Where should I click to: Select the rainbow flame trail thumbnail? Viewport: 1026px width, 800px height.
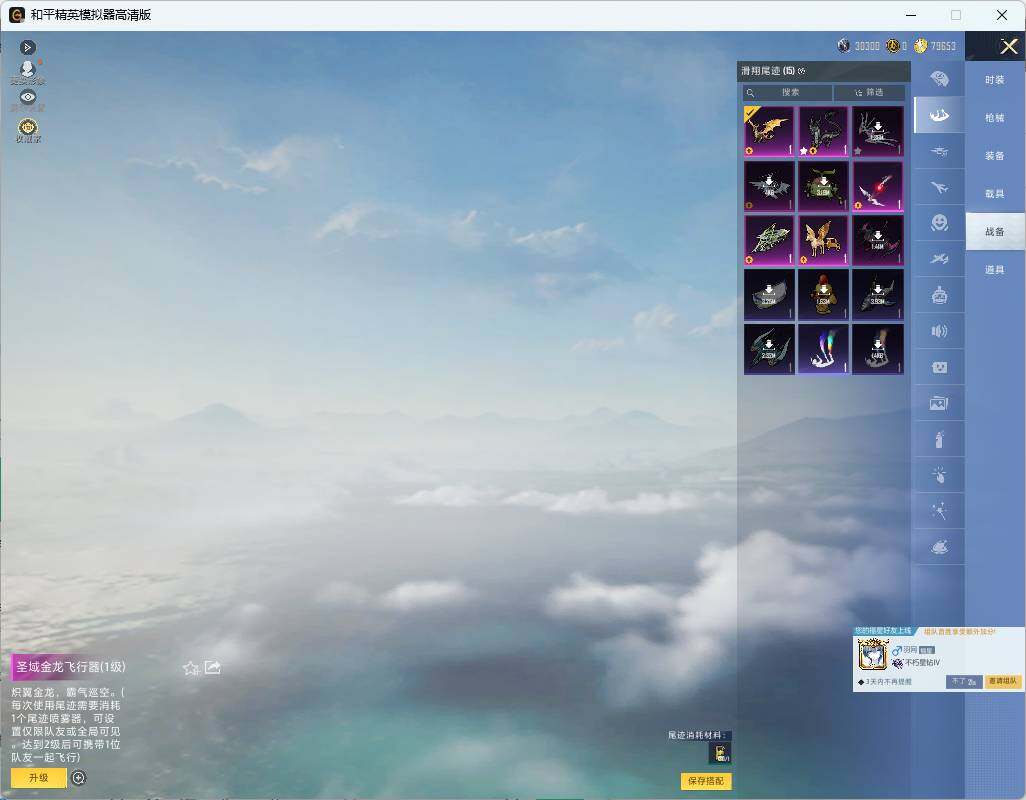click(x=823, y=349)
